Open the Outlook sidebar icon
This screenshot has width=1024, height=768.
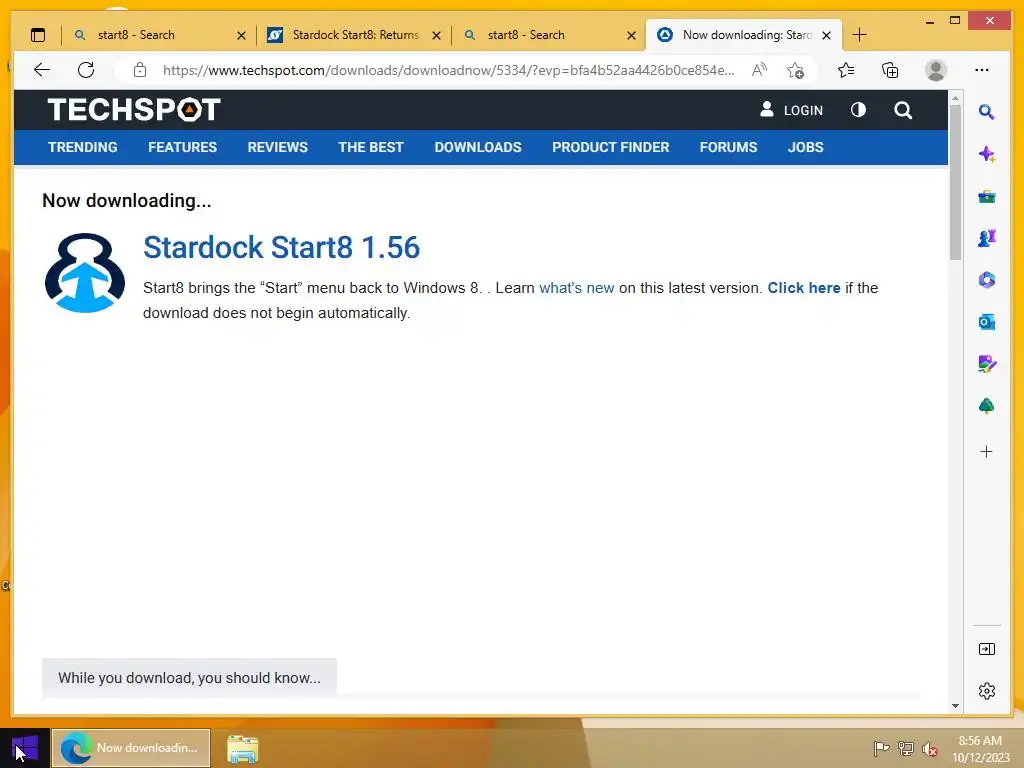987,322
